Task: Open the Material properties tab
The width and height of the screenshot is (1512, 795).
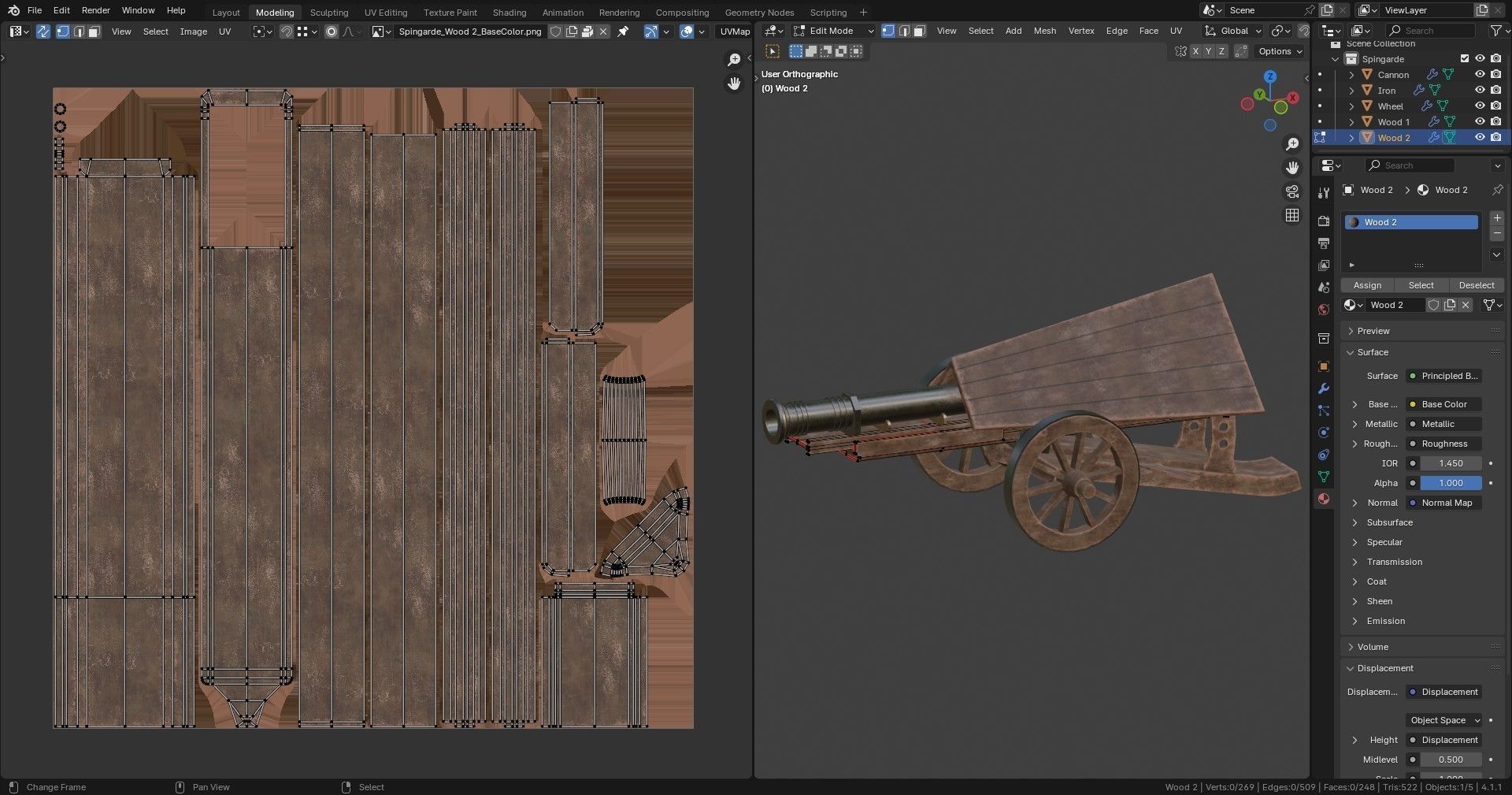Action: click(x=1324, y=499)
